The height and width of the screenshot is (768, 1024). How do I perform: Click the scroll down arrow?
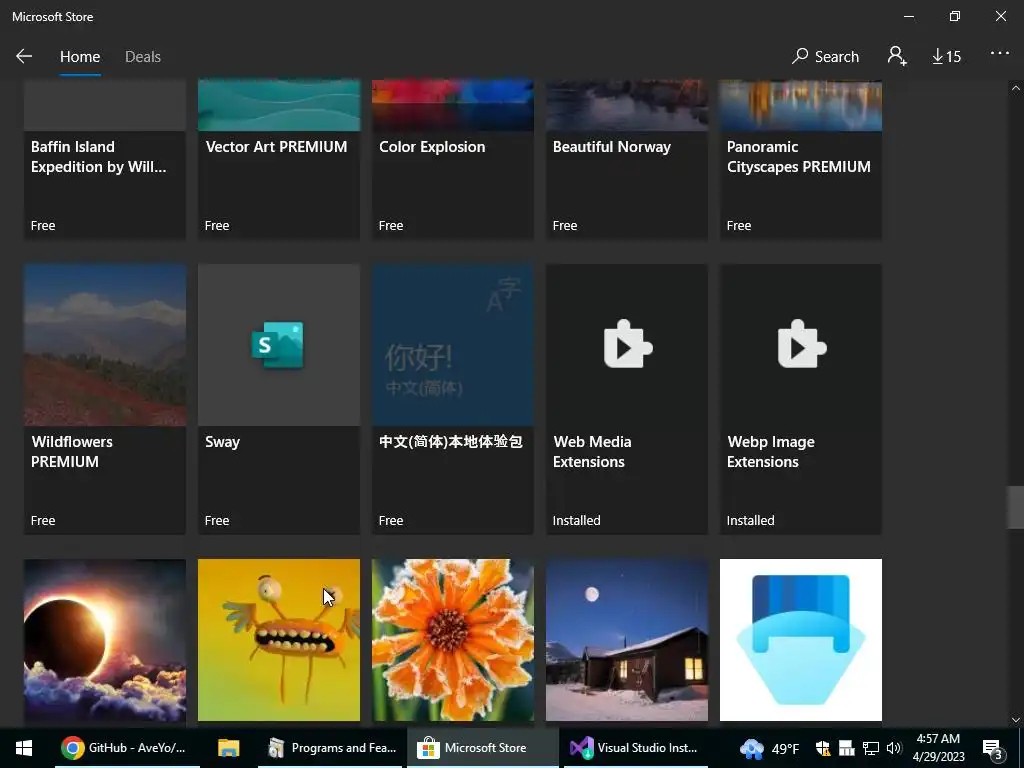point(1016,720)
